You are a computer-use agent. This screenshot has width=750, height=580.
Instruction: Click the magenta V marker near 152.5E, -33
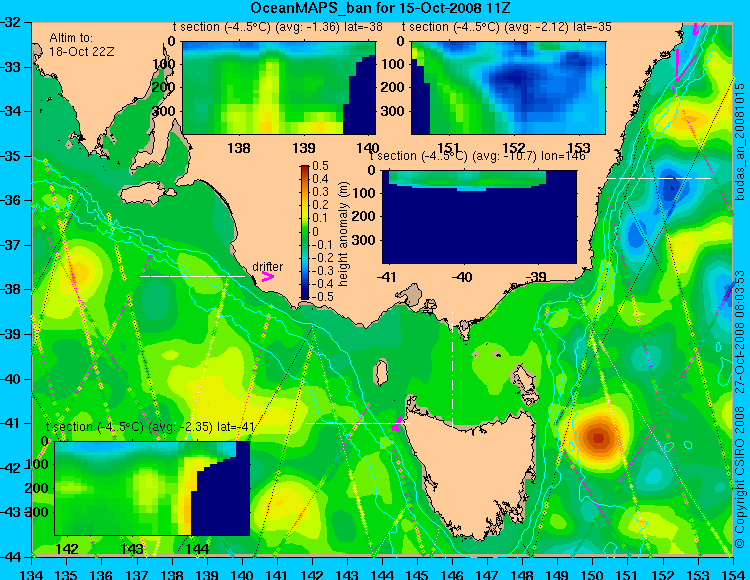pos(684,66)
